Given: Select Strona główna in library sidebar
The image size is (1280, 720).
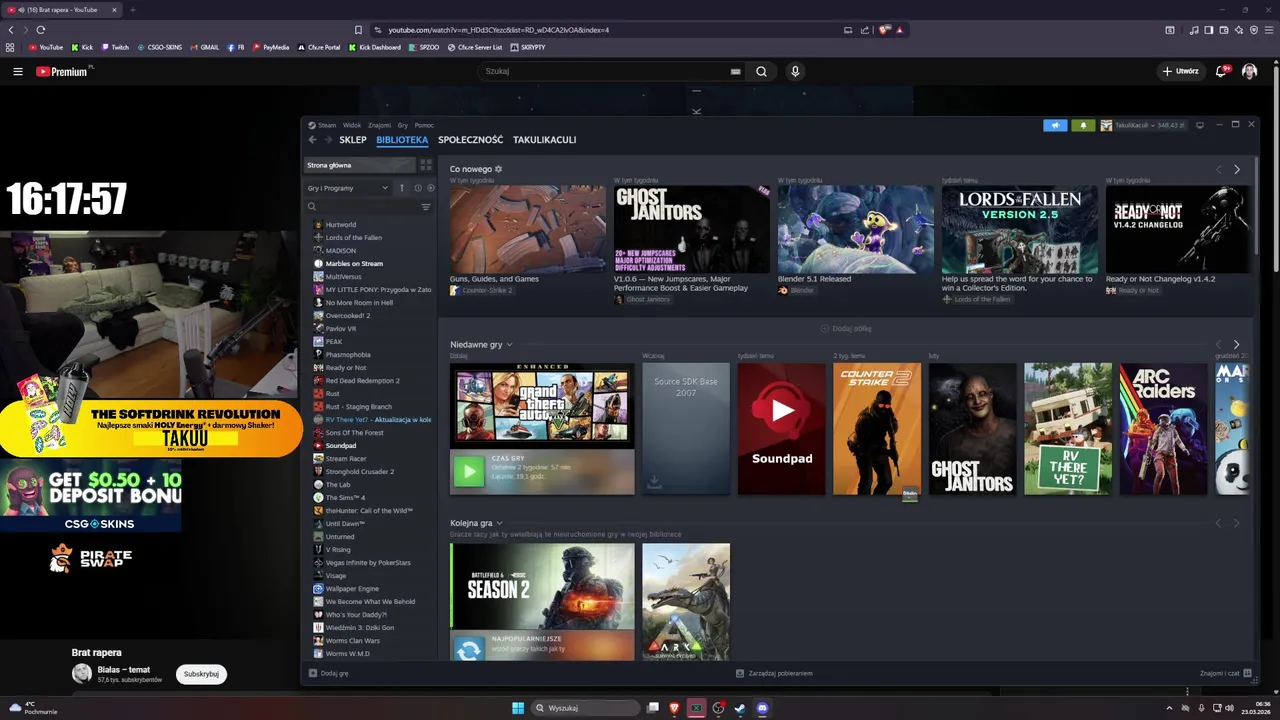Looking at the screenshot, I should [358, 165].
